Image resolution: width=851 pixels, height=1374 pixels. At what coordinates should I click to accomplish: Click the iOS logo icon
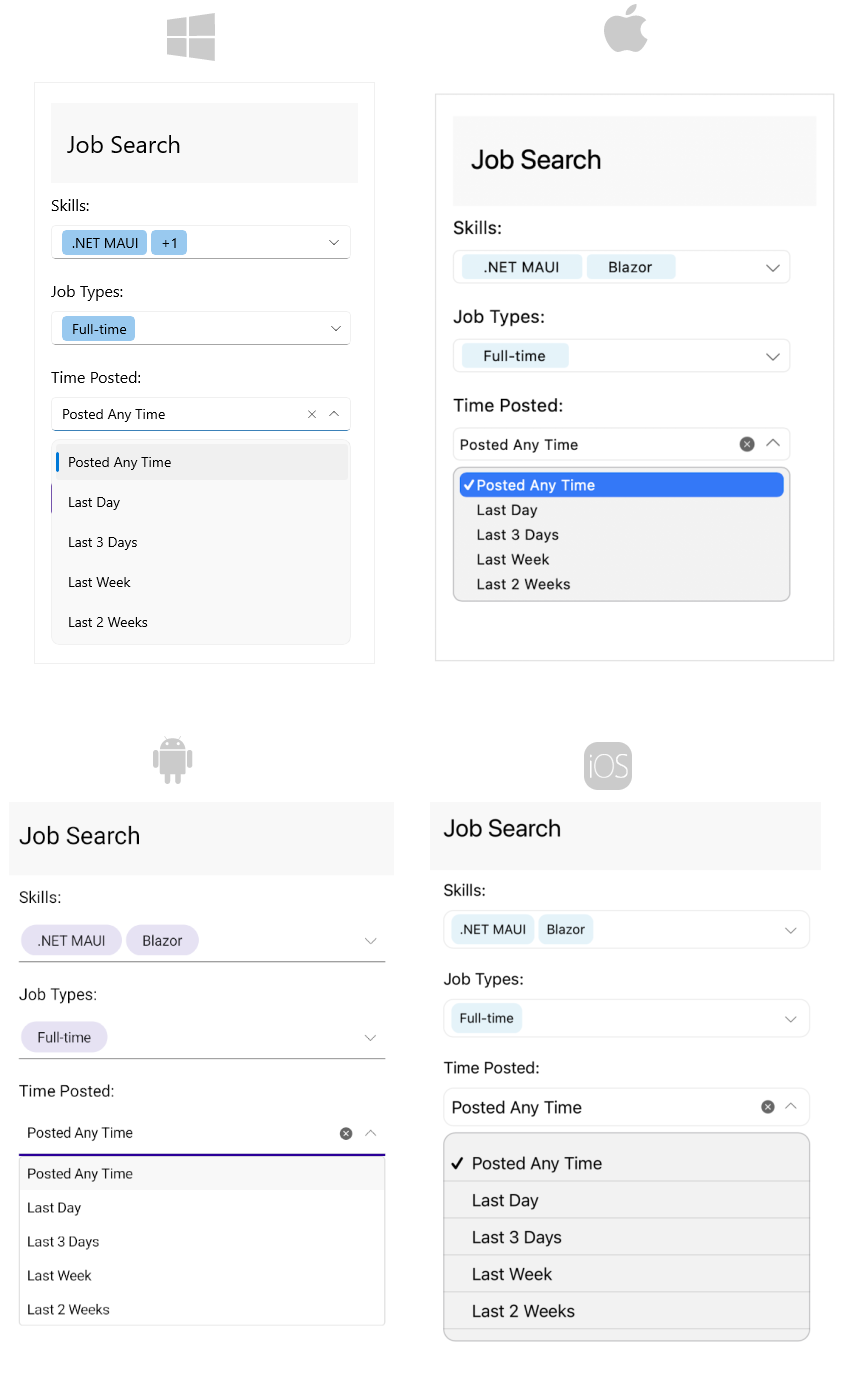click(608, 767)
